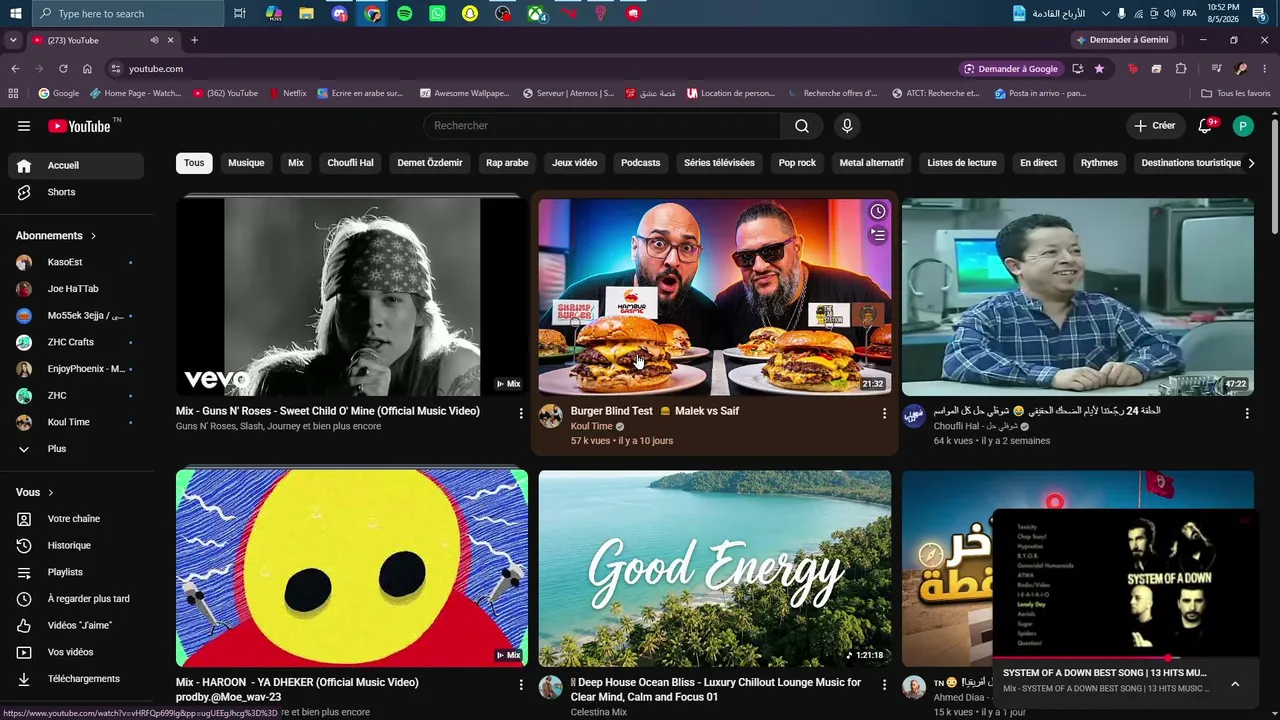The width and height of the screenshot is (1280, 720).
Task: Open the notifications bell
Action: coord(1205,126)
